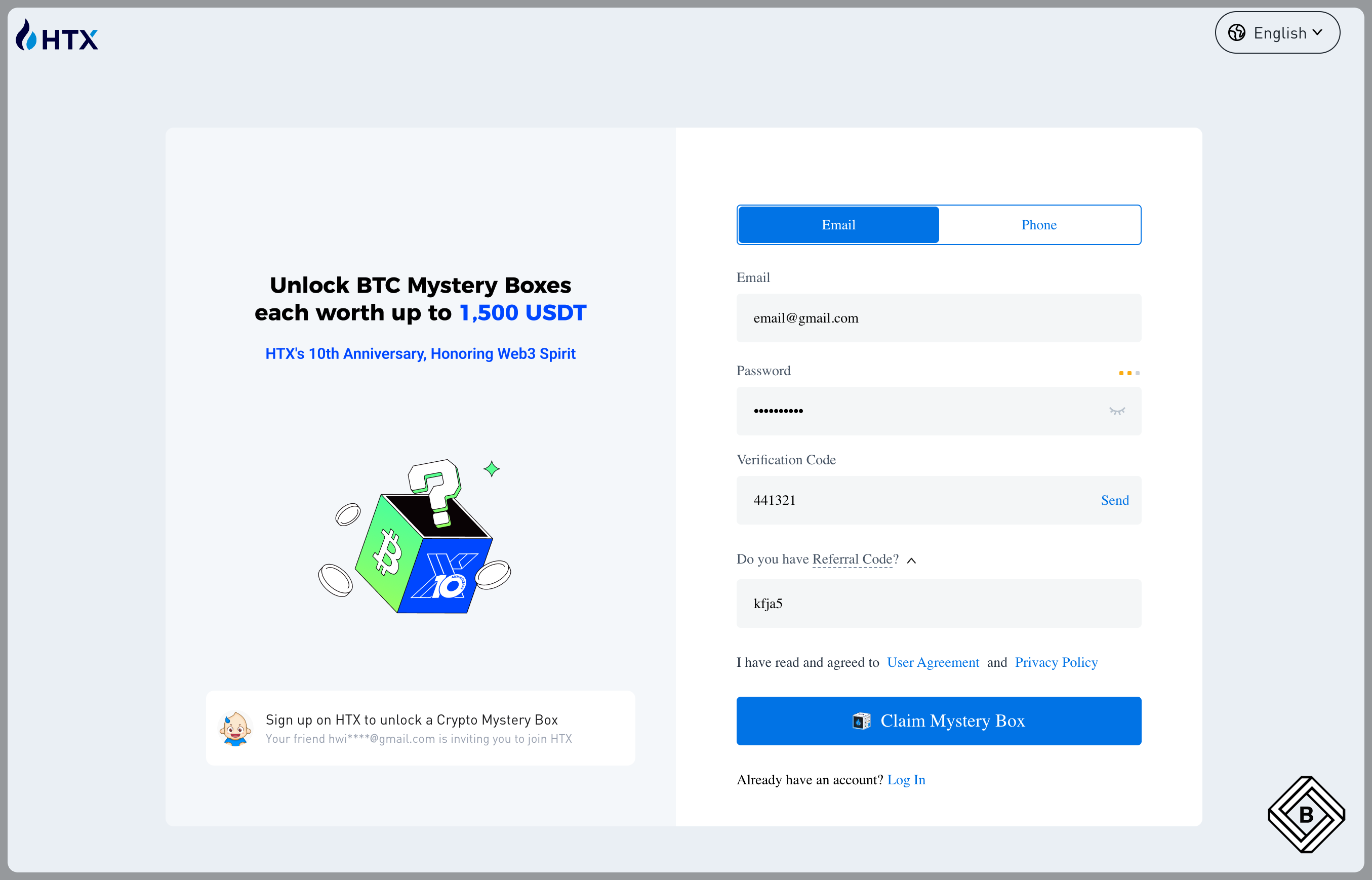Collapse the Referral Code section chevron
Screen dimensions: 1372x880
pyautogui.click(x=912, y=561)
